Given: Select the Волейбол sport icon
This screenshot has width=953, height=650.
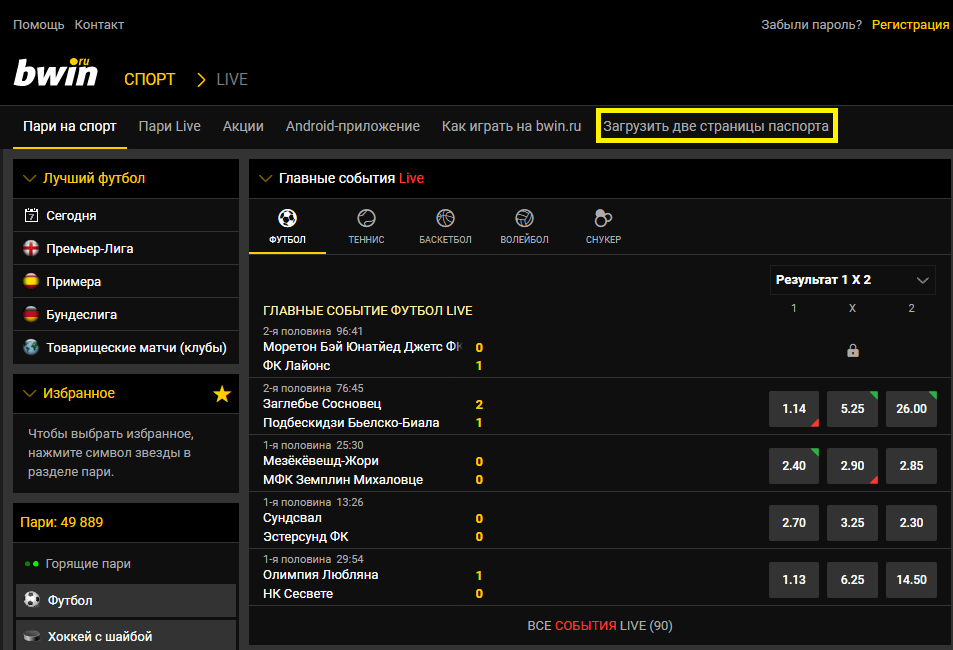Looking at the screenshot, I should (x=524, y=218).
